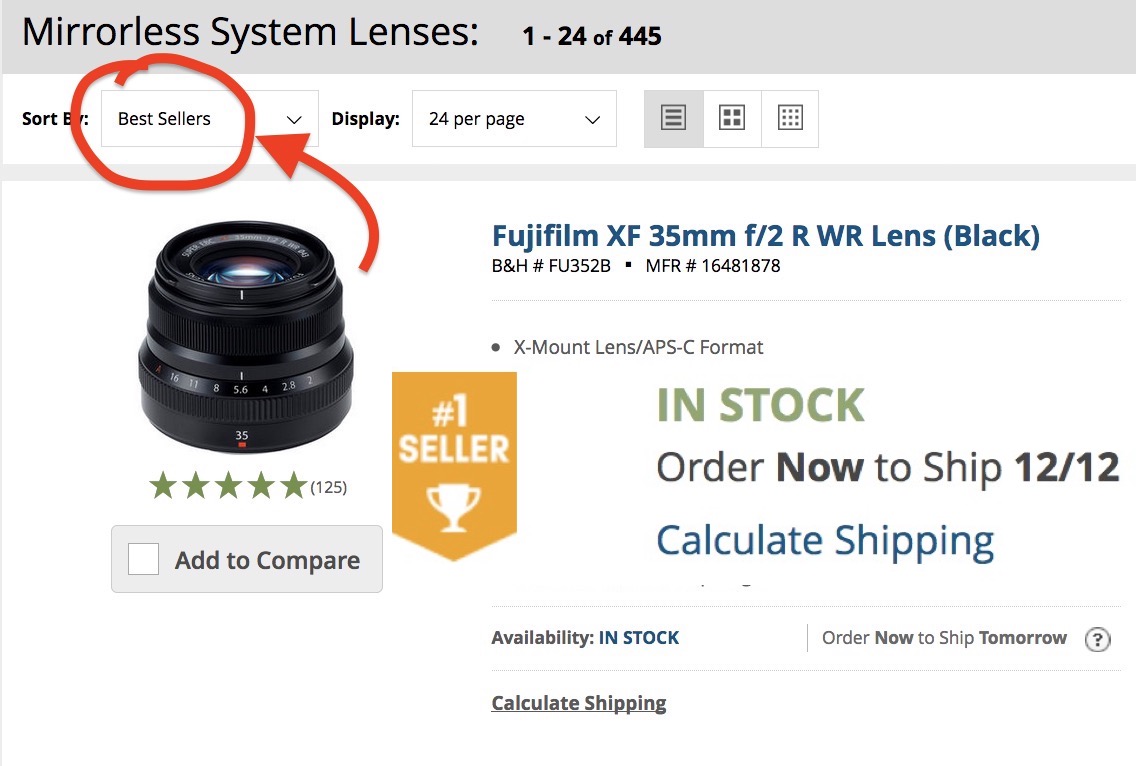Switch to four-tile grid view icon
The image size is (1136, 766).
pos(732,118)
